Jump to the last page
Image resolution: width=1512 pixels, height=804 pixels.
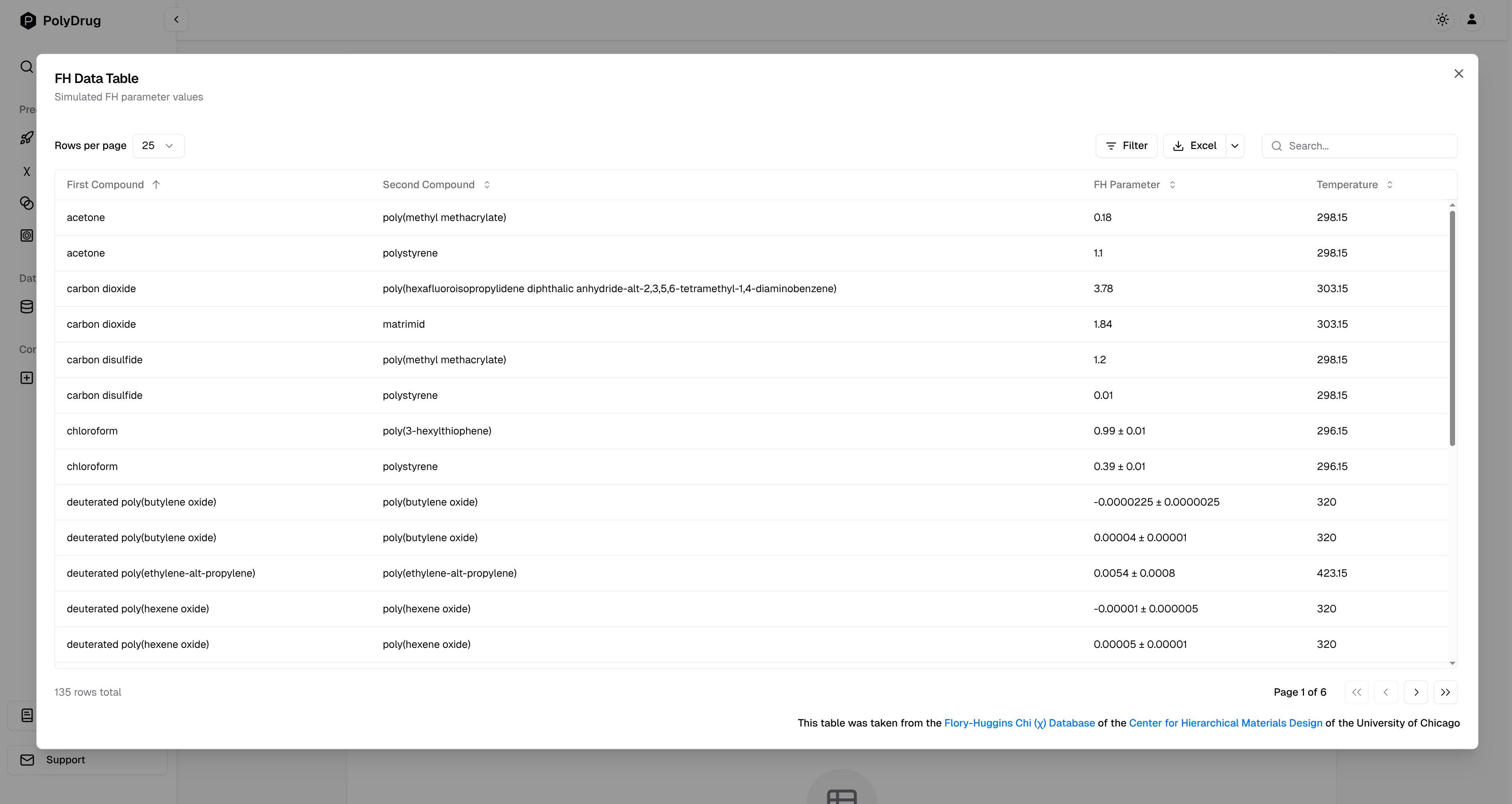pos(1445,693)
